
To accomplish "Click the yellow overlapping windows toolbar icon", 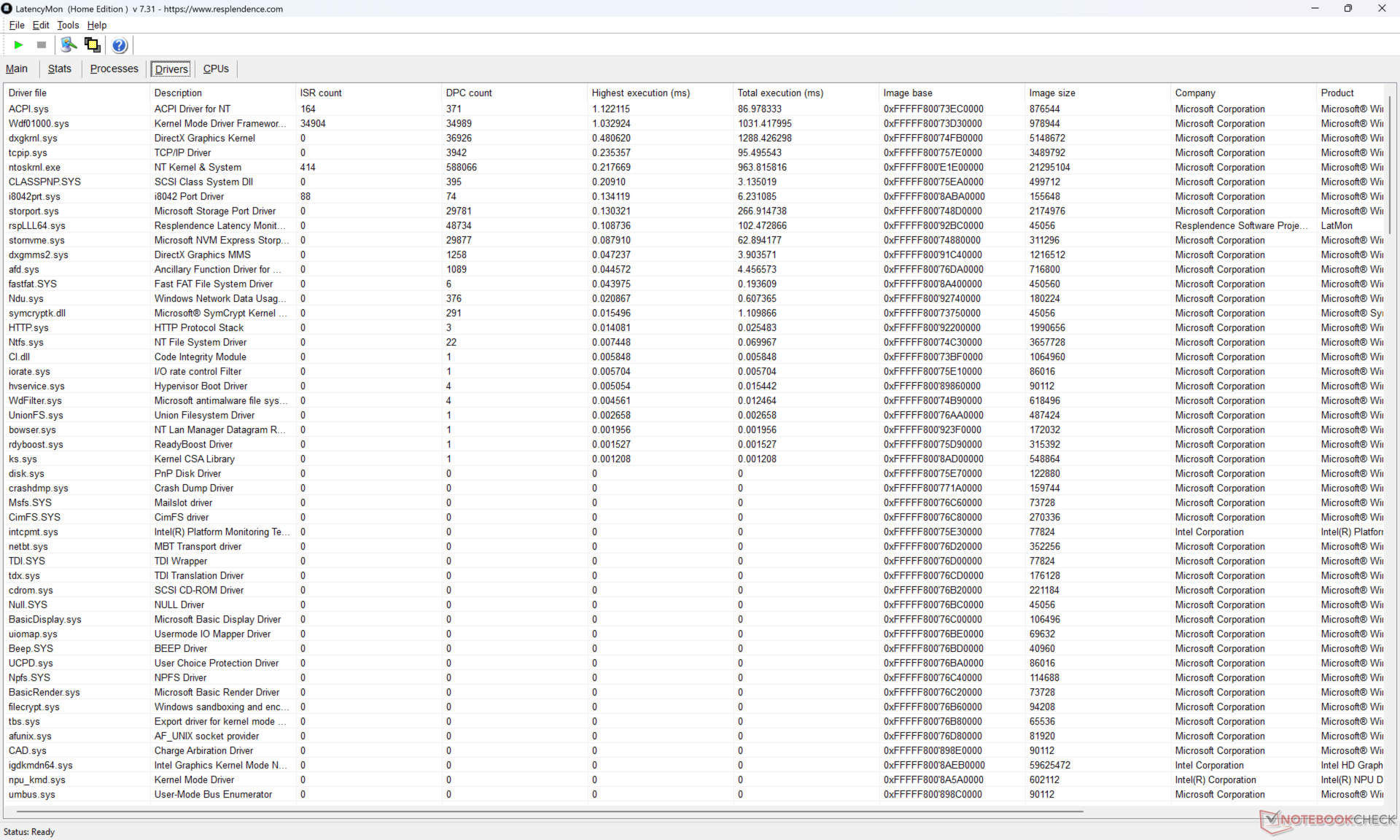I will (x=93, y=45).
